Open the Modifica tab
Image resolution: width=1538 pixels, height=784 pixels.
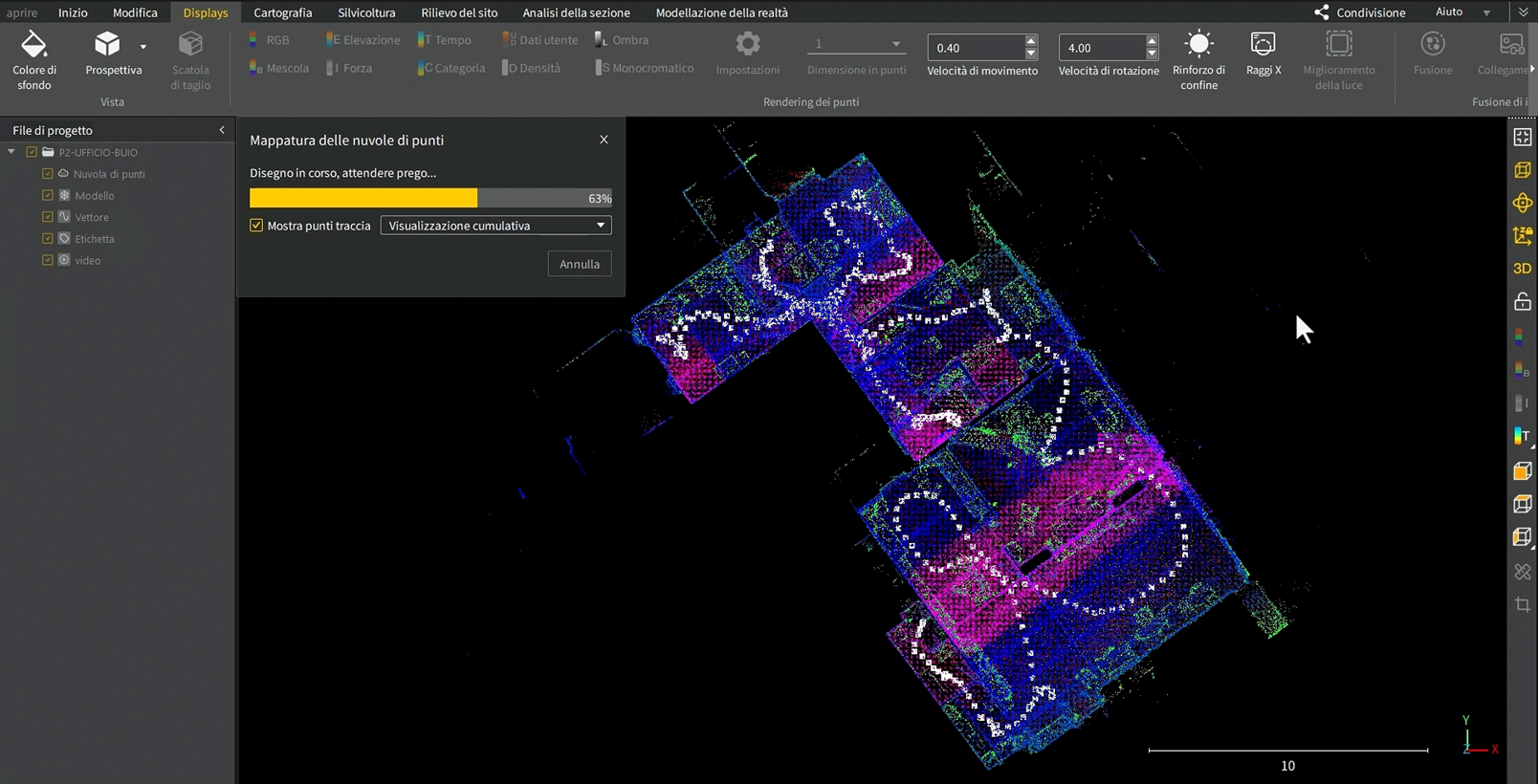pos(135,12)
